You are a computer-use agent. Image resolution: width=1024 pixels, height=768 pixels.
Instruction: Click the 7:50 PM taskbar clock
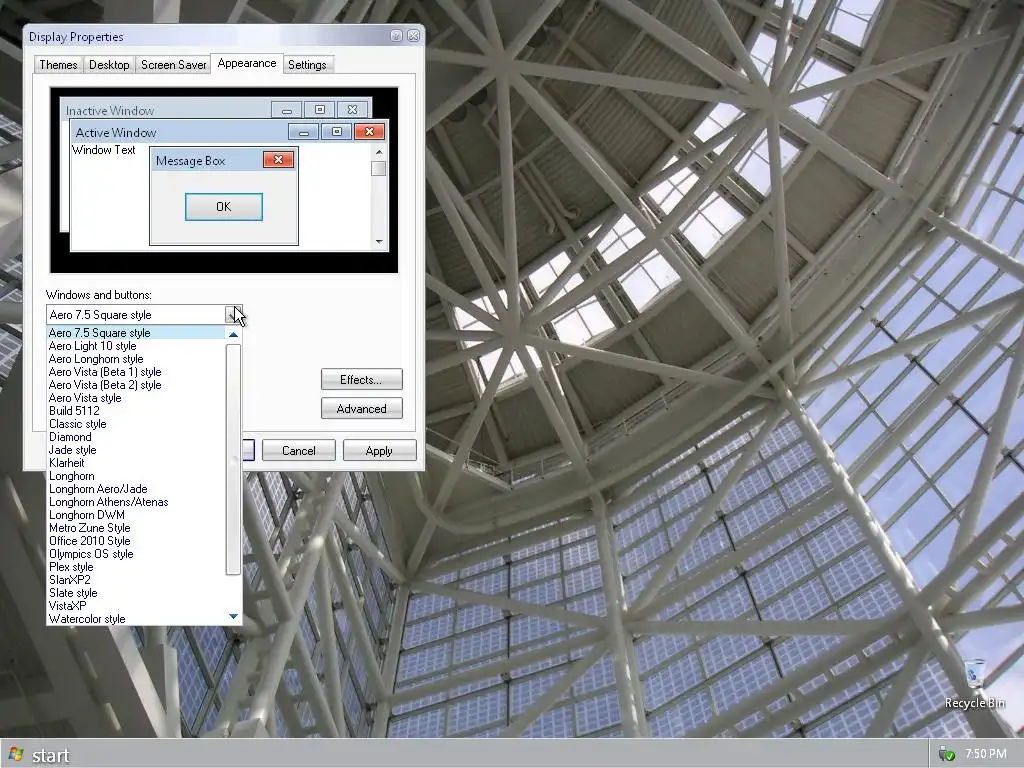coord(986,754)
